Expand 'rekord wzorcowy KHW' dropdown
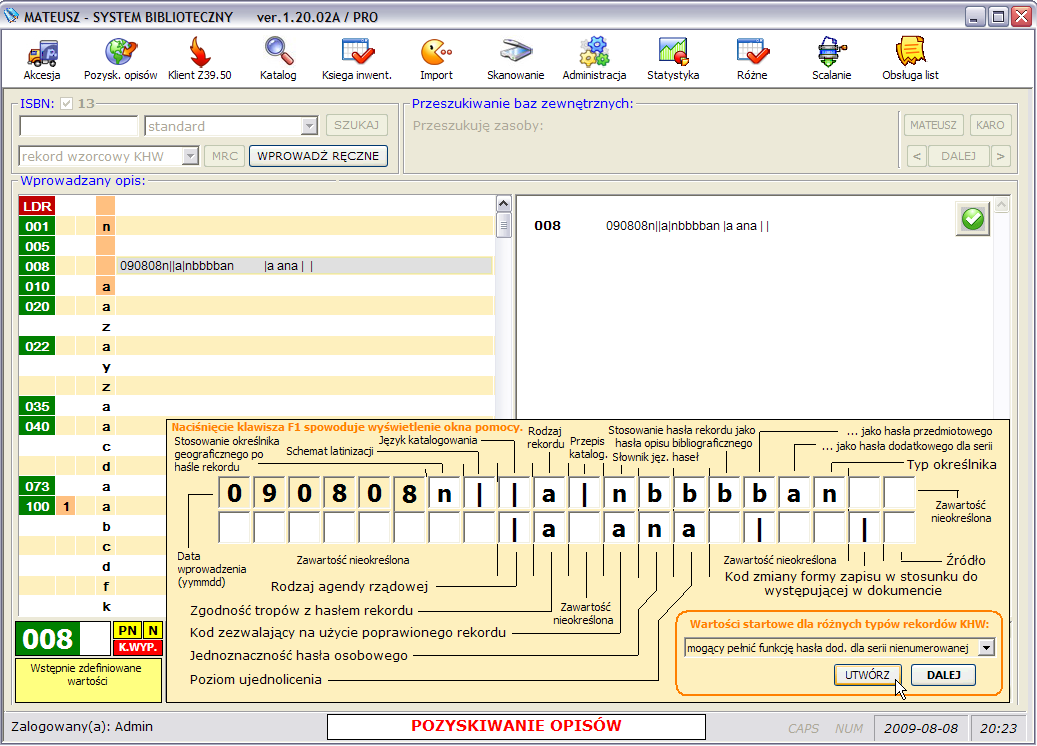The image size is (1037, 746). point(190,156)
